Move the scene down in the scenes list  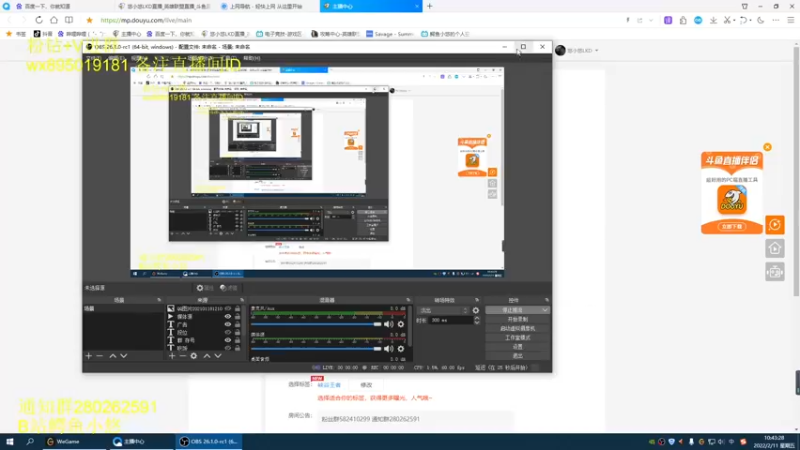pos(123,356)
